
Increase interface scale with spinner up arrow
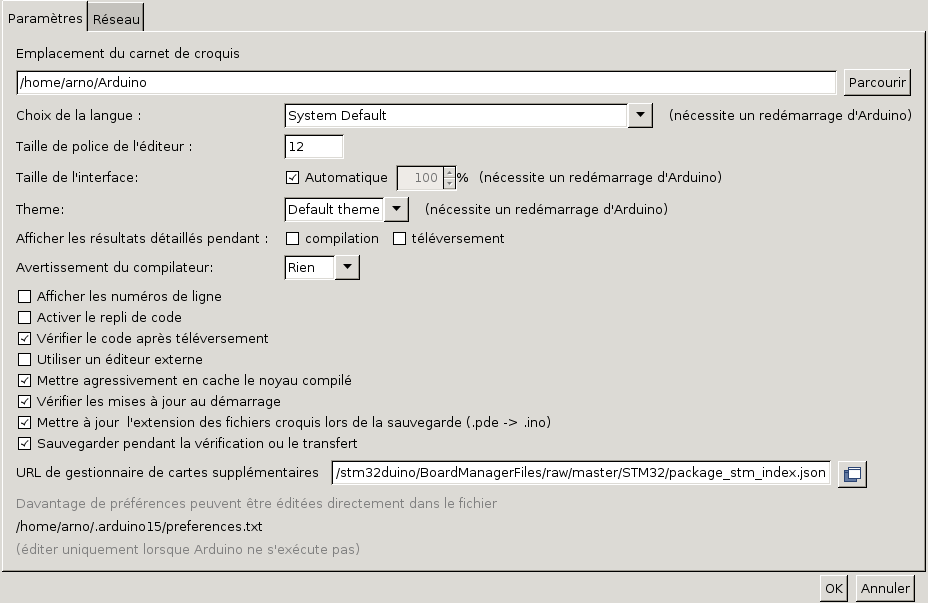[x=449, y=172]
